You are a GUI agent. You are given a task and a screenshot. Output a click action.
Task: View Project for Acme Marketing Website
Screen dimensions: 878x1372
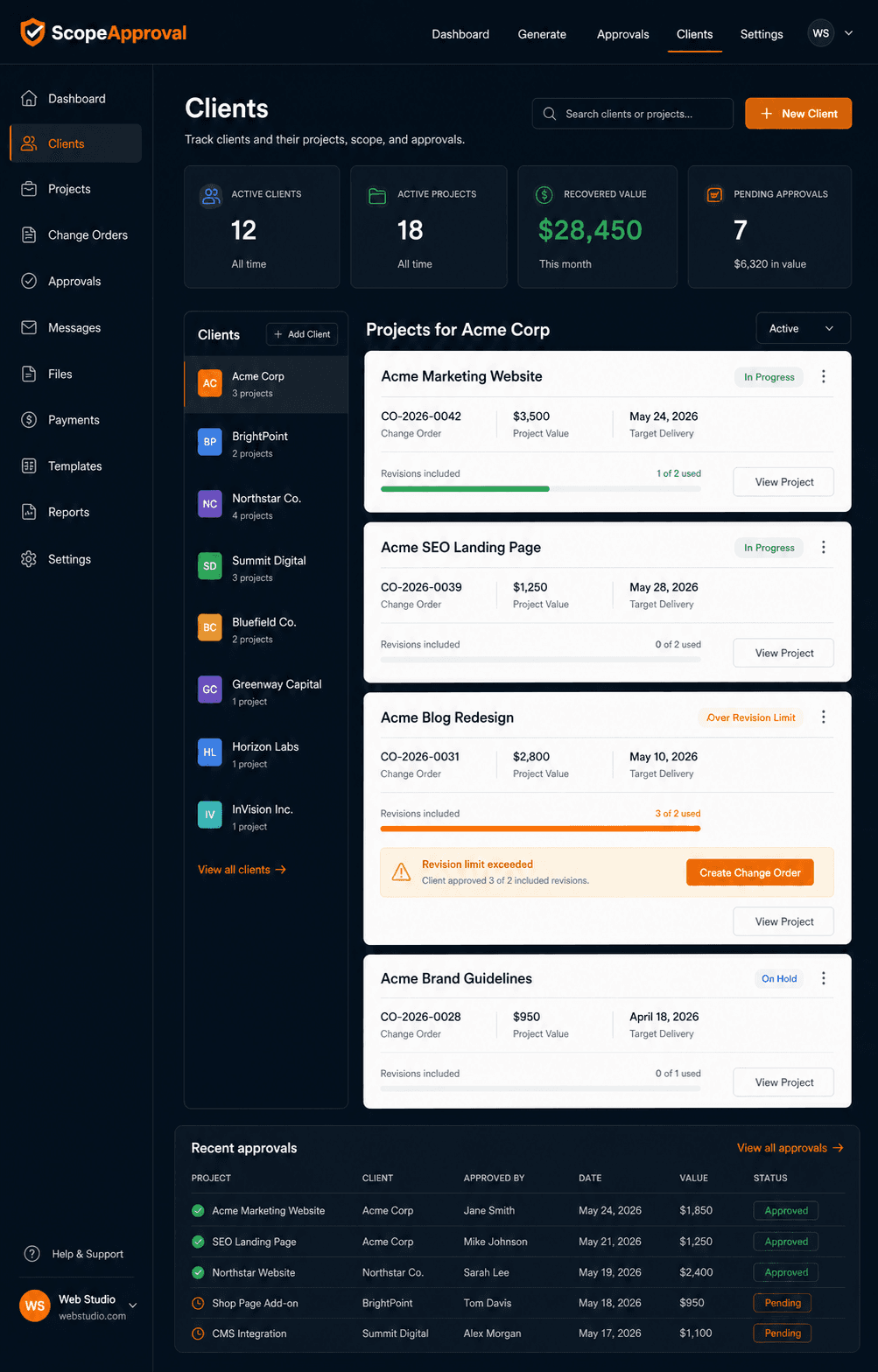click(x=783, y=482)
